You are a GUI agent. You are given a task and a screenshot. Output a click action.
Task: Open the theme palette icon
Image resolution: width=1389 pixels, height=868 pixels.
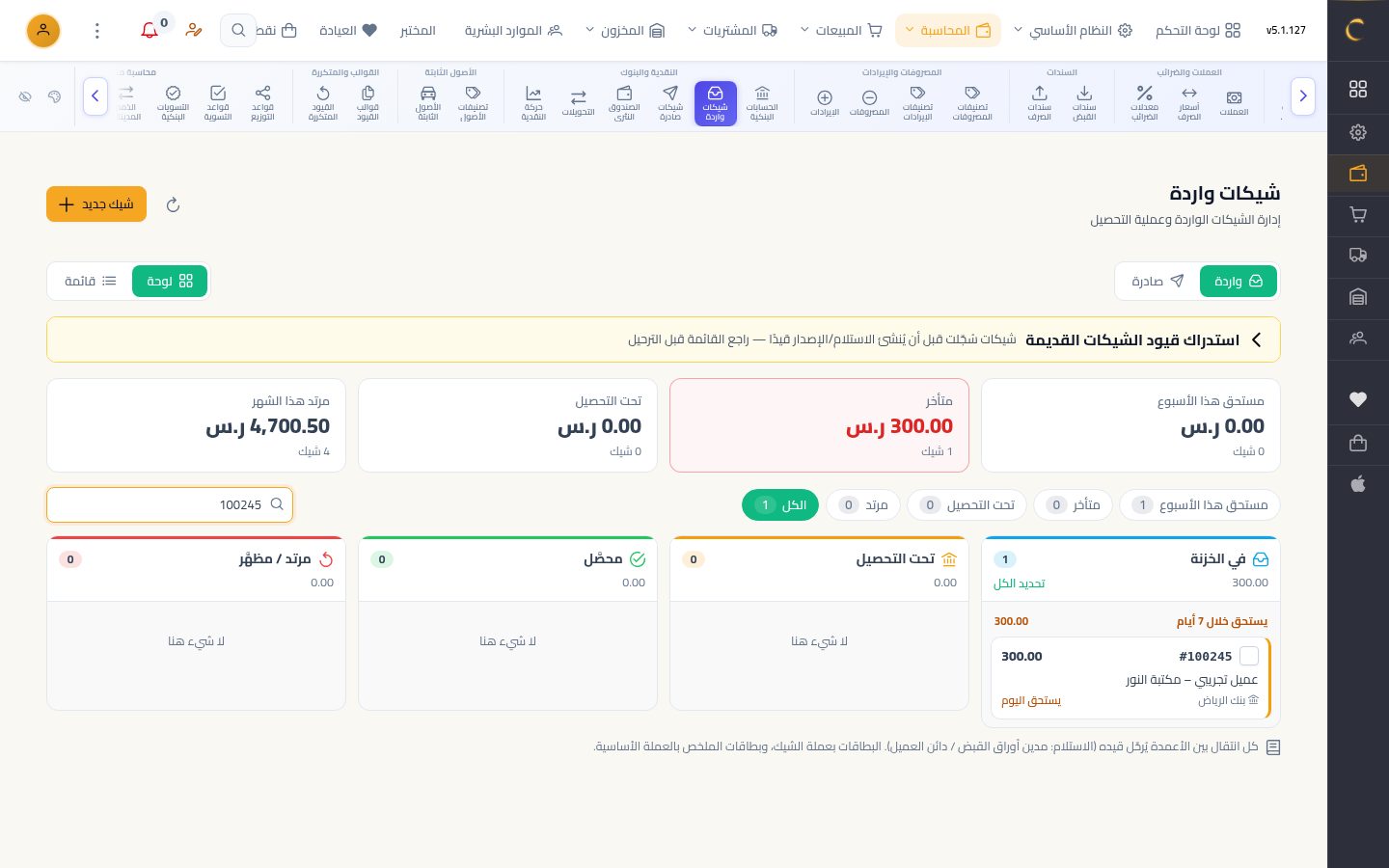[54, 96]
